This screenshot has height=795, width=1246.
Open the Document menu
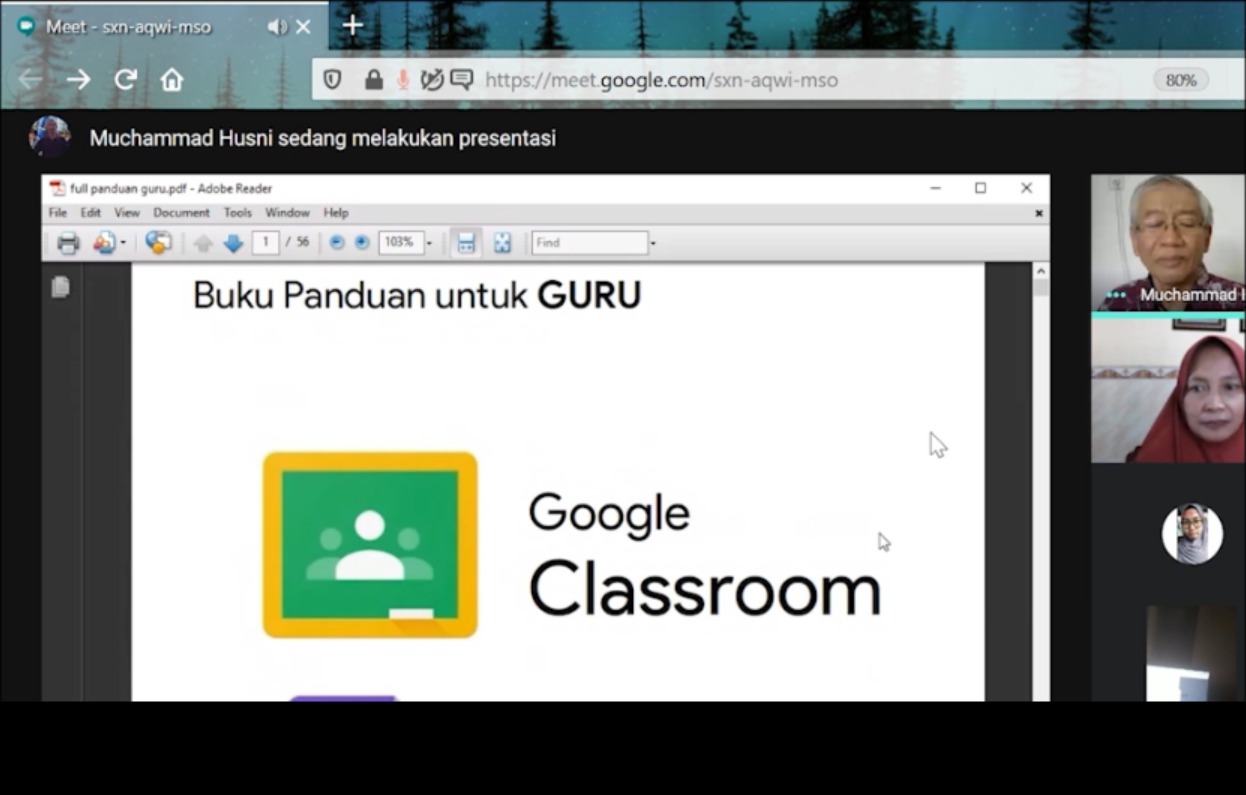click(181, 213)
